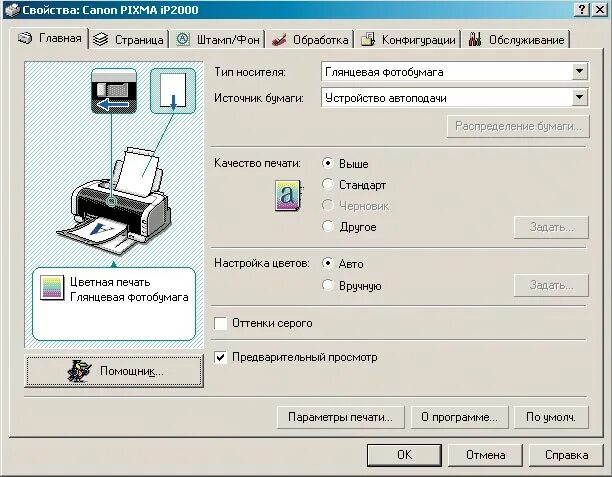Uncheck the Предварительный просмотр checkbox
This screenshot has width=612, height=477.
221,357
